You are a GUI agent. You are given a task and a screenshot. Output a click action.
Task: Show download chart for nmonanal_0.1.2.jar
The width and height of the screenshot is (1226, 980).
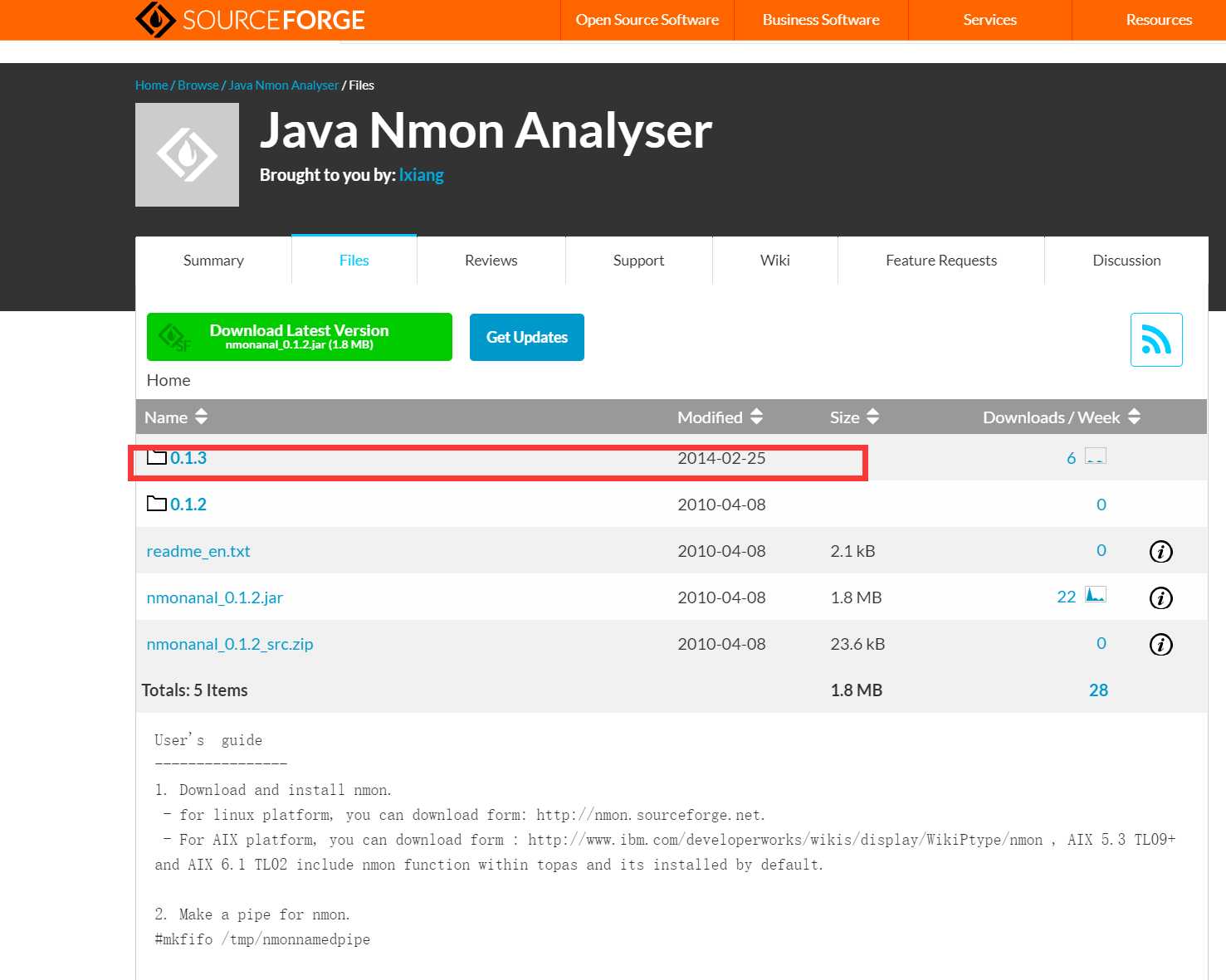[1096, 595]
